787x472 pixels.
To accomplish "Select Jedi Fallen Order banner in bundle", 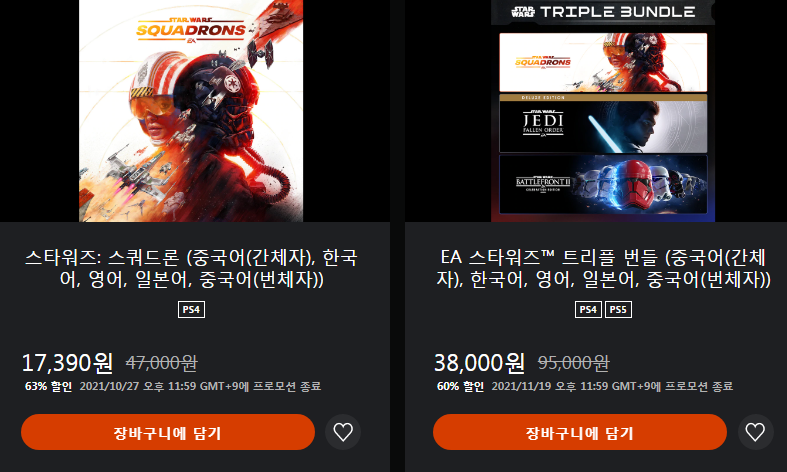I will (603, 124).
